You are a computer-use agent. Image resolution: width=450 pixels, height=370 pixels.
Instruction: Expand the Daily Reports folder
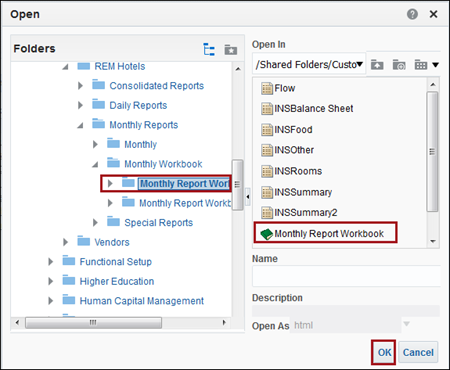80,105
